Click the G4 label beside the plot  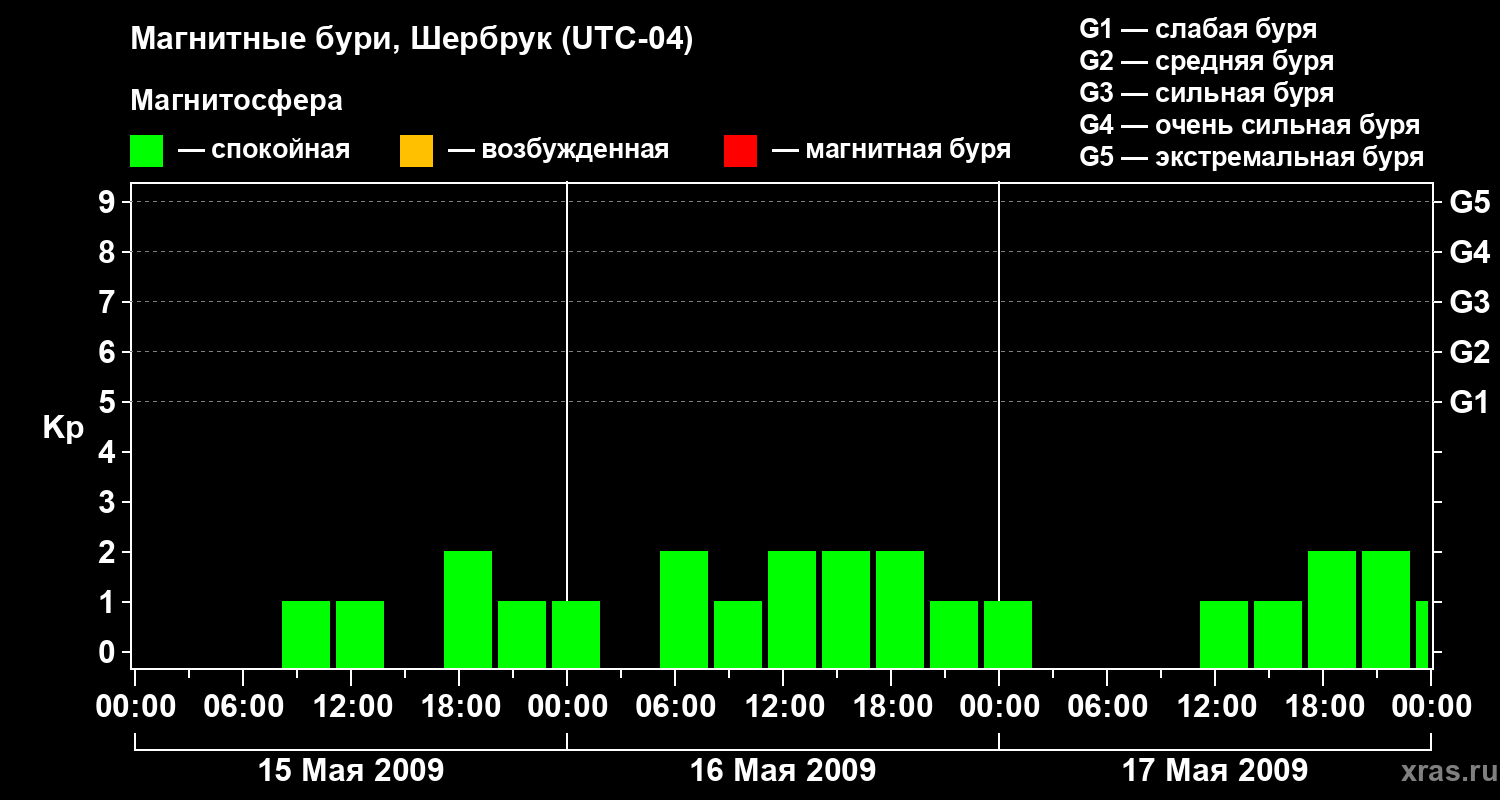click(x=1469, y=252)
